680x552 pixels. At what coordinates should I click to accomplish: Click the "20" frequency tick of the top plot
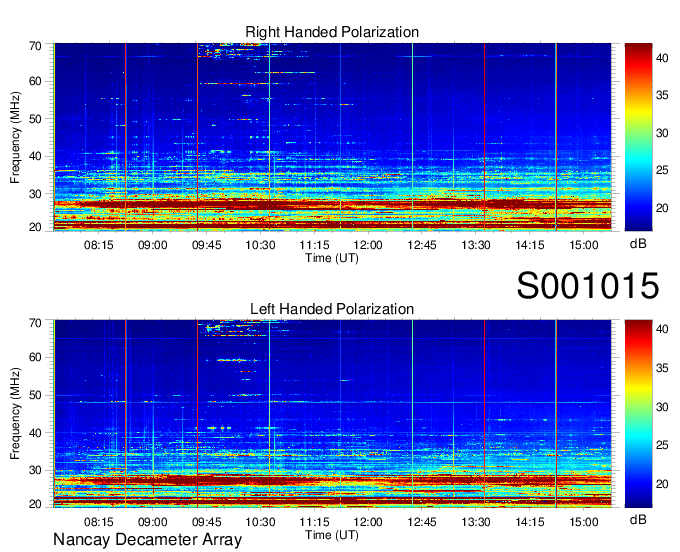[35, 227]
